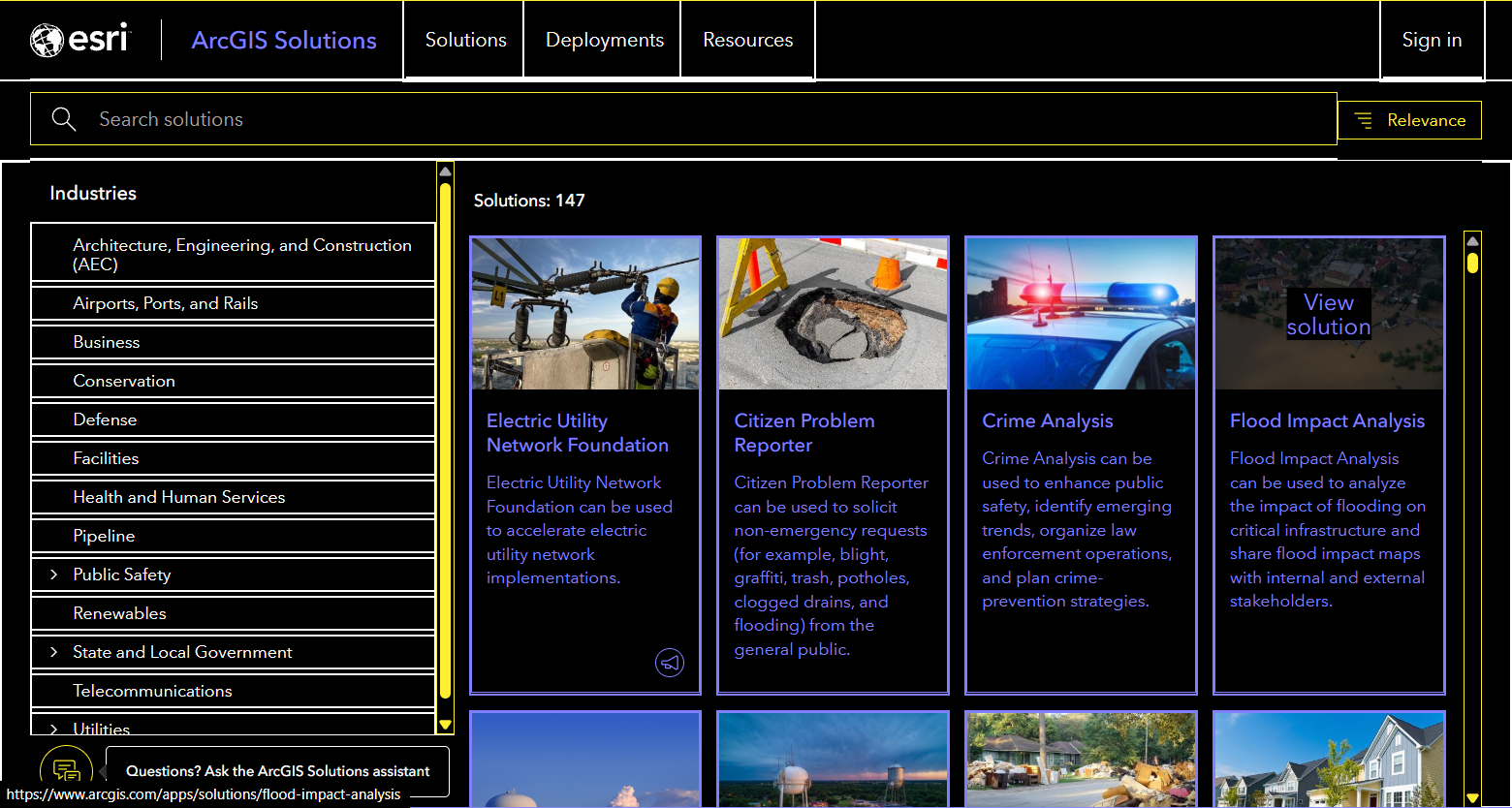This screenshot has width=1512, height=808.
Task: Select the Business industry filter
Action: pyautogui.click(x=233, y=342)
